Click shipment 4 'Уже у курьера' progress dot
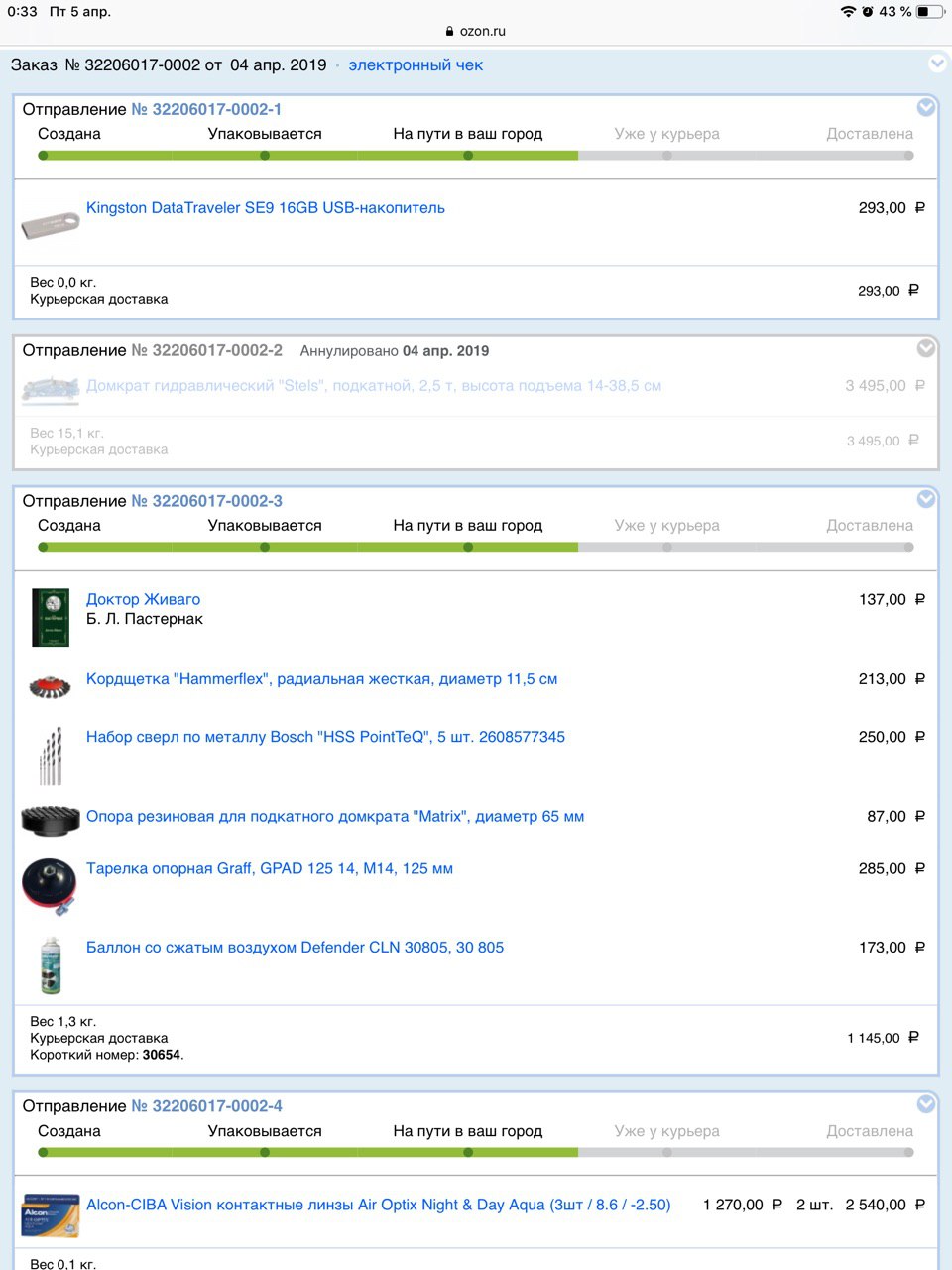The image size is (952, 1270). click(x=667, y=1153)
